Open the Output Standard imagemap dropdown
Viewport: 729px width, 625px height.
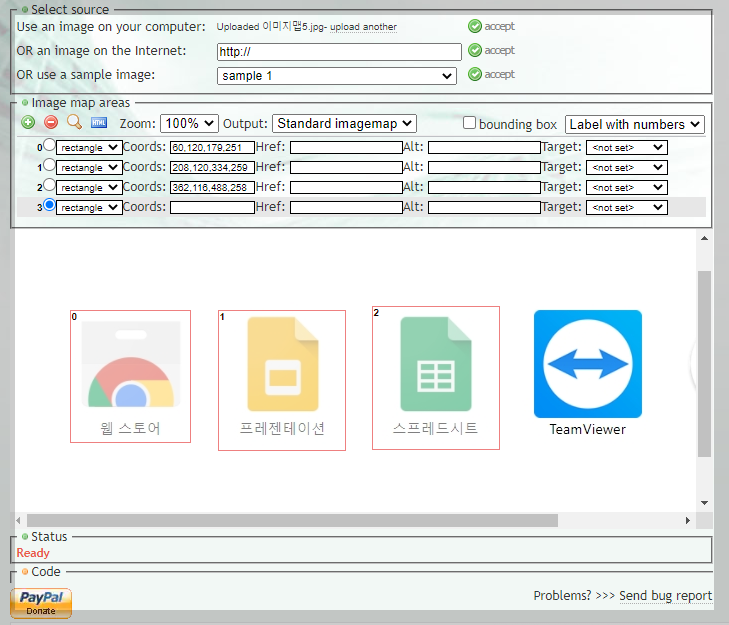click(344, 124)
